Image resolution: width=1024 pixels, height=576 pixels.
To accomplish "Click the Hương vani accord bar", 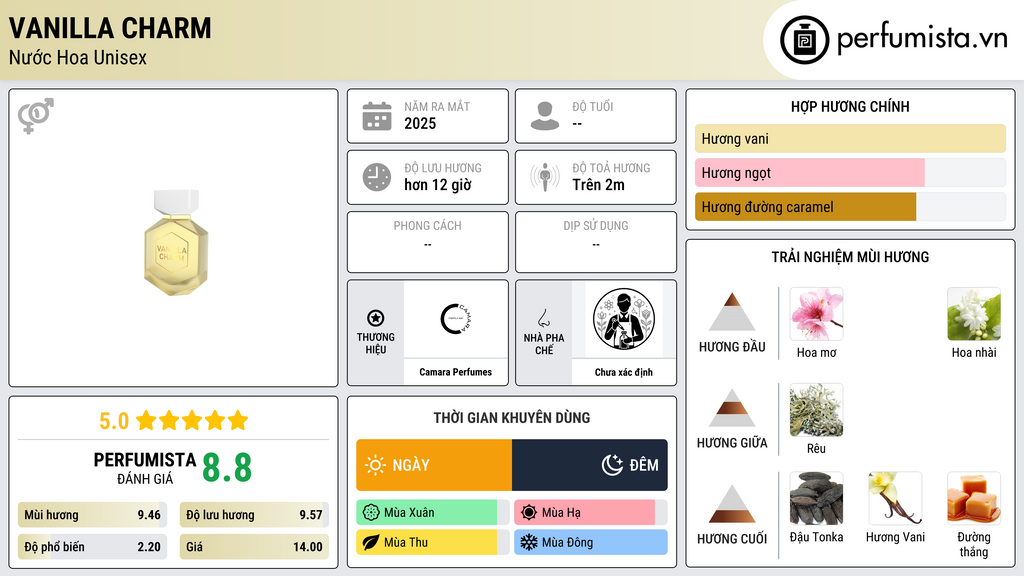I will [850, 138].
